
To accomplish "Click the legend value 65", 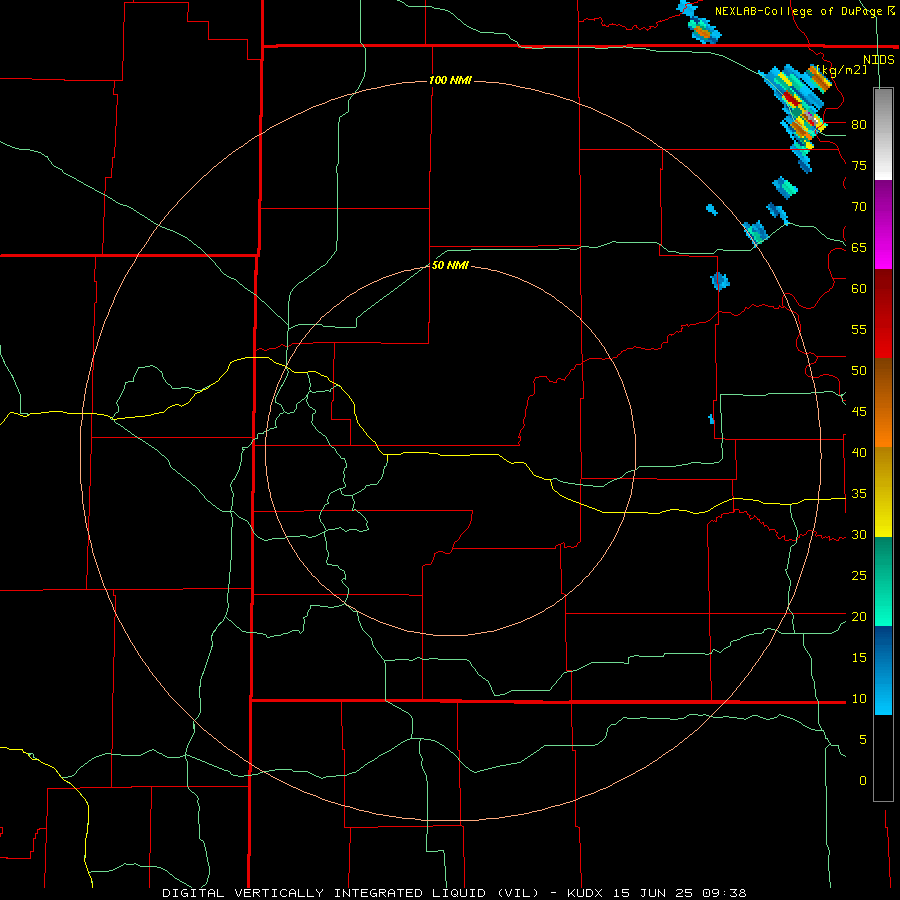I will click(859, 247).
